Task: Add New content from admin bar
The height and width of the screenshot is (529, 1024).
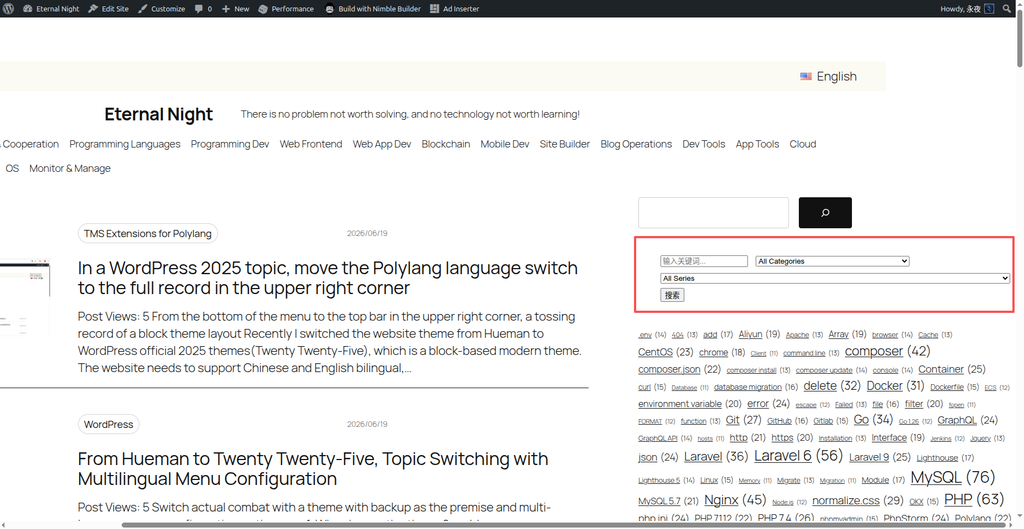Action: [235, 8]
